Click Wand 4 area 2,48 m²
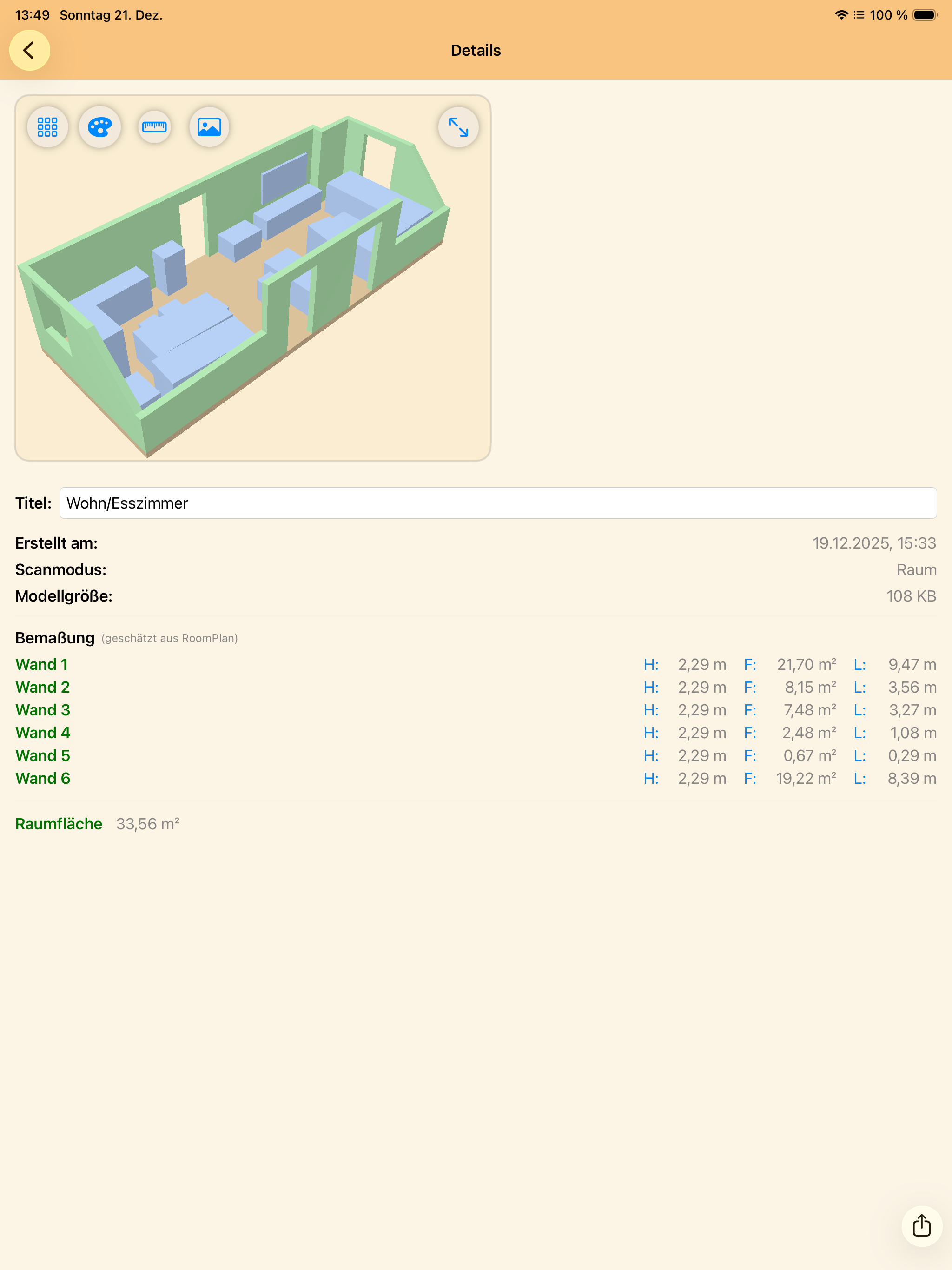952x1270 pixels. (809, 733)
